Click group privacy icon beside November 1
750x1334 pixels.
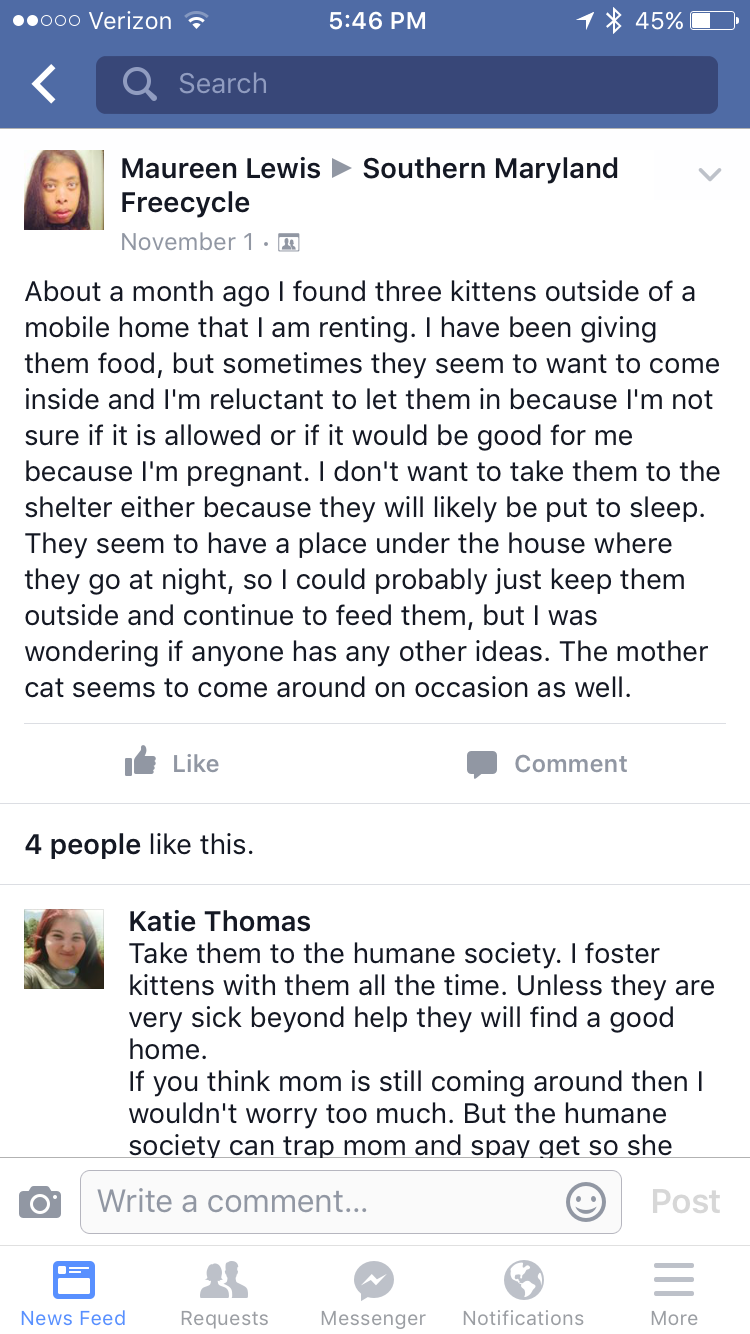point(288,242)
